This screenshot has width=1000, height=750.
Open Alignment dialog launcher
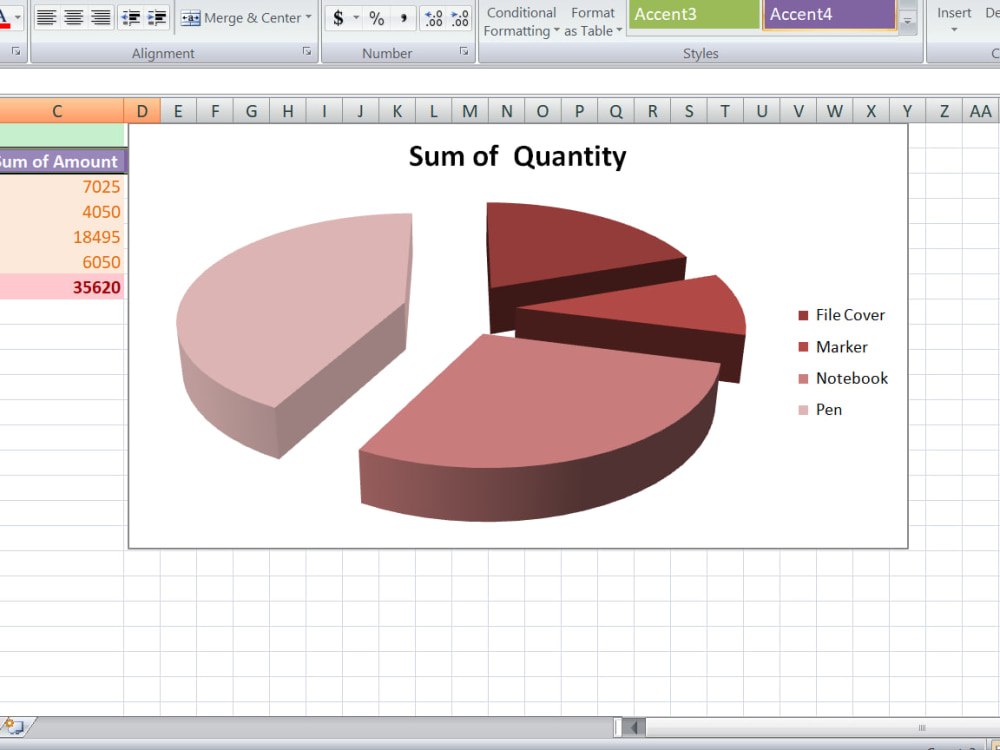click(x=307, y=51)
